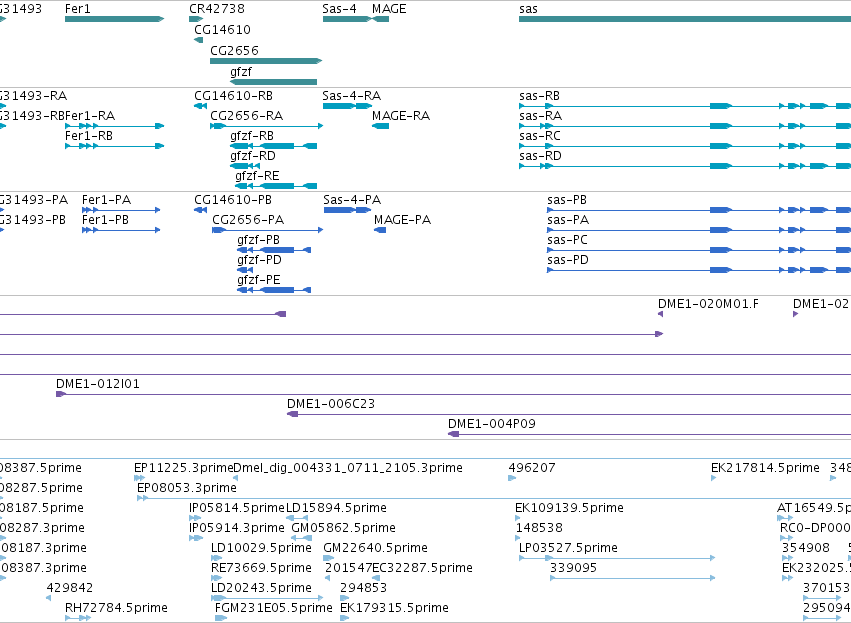Select the IP05914.3prime label
851x623 pixels.
237,528
